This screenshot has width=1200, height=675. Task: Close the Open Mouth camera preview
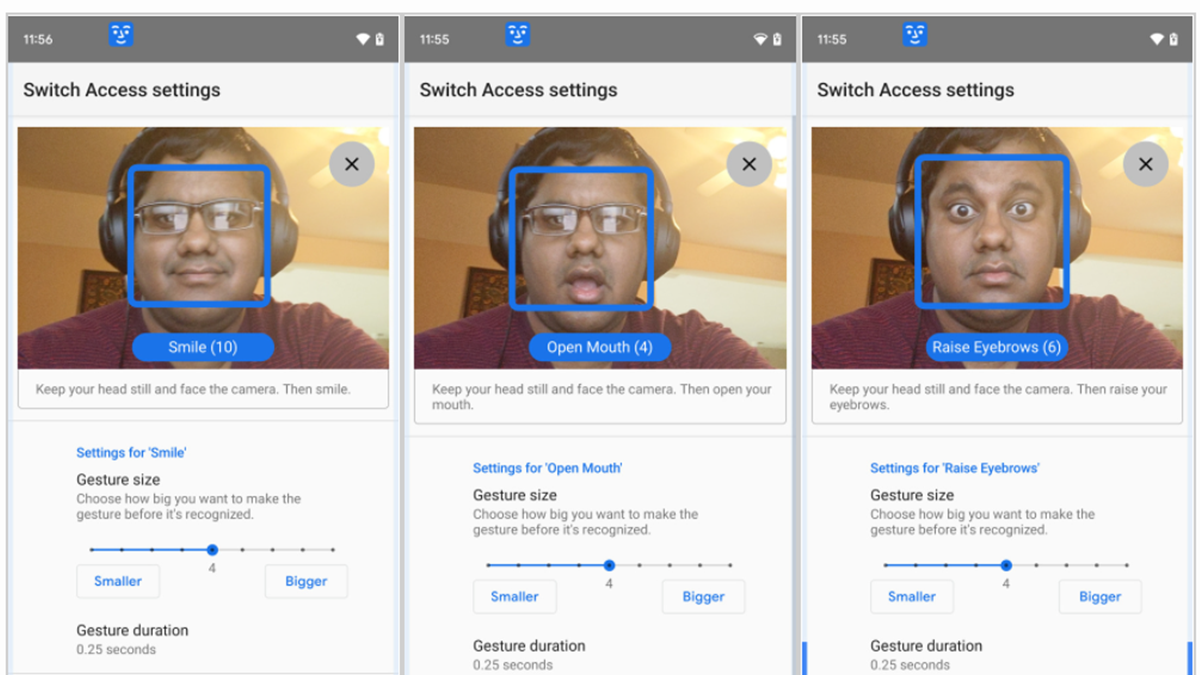(749, 165)
